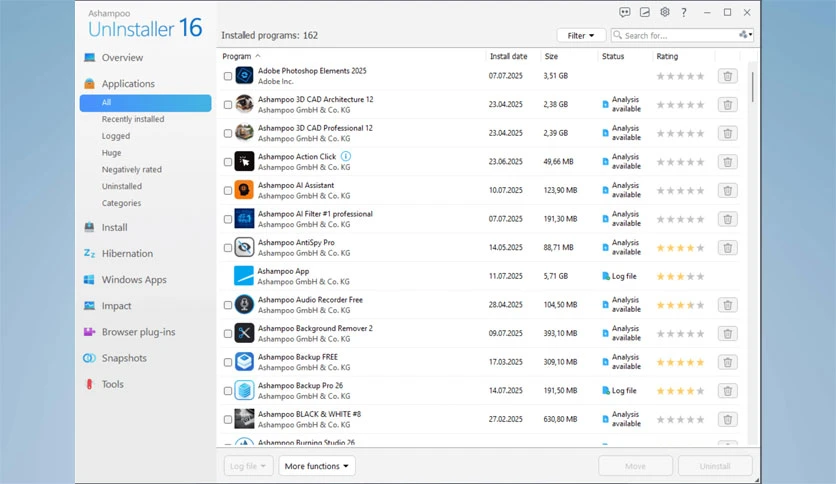Show Uninstalled applications list

click(122, 187)
